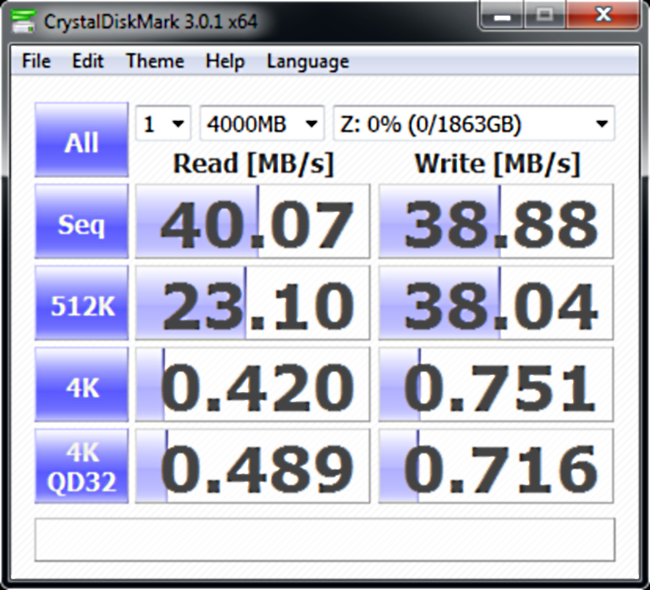
Task: Click the Seq read result 40.07
Action: (x=252, y=221)
